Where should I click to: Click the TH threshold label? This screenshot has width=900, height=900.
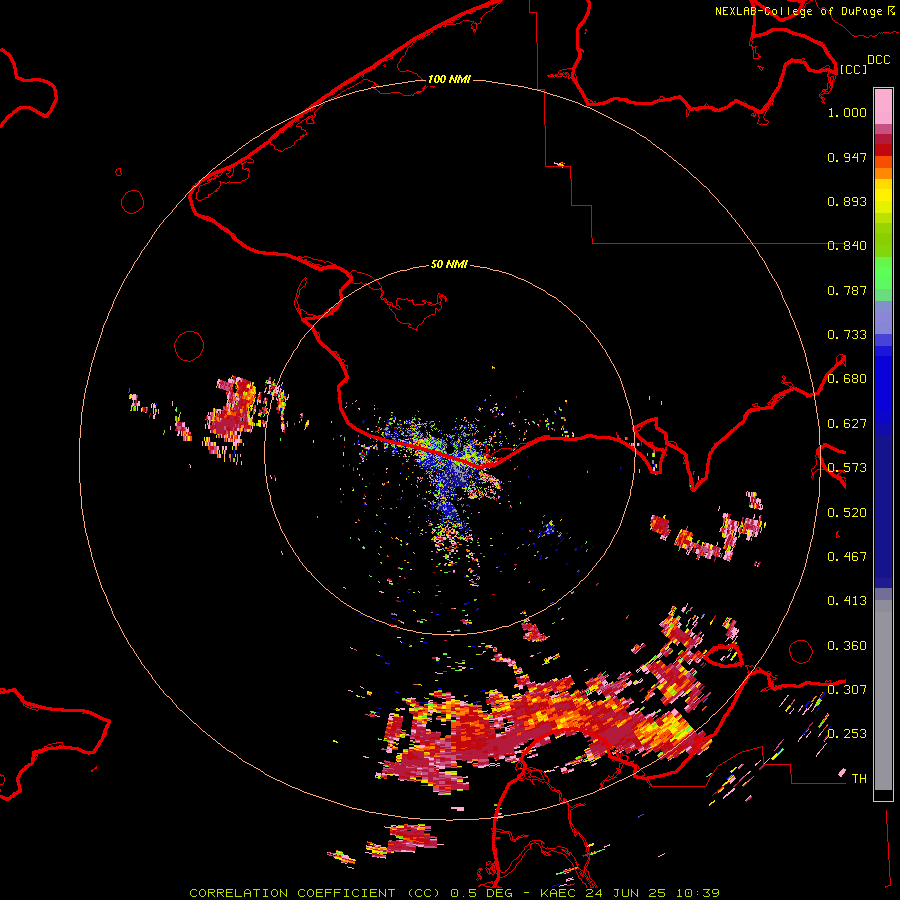[x=859, y=779]
